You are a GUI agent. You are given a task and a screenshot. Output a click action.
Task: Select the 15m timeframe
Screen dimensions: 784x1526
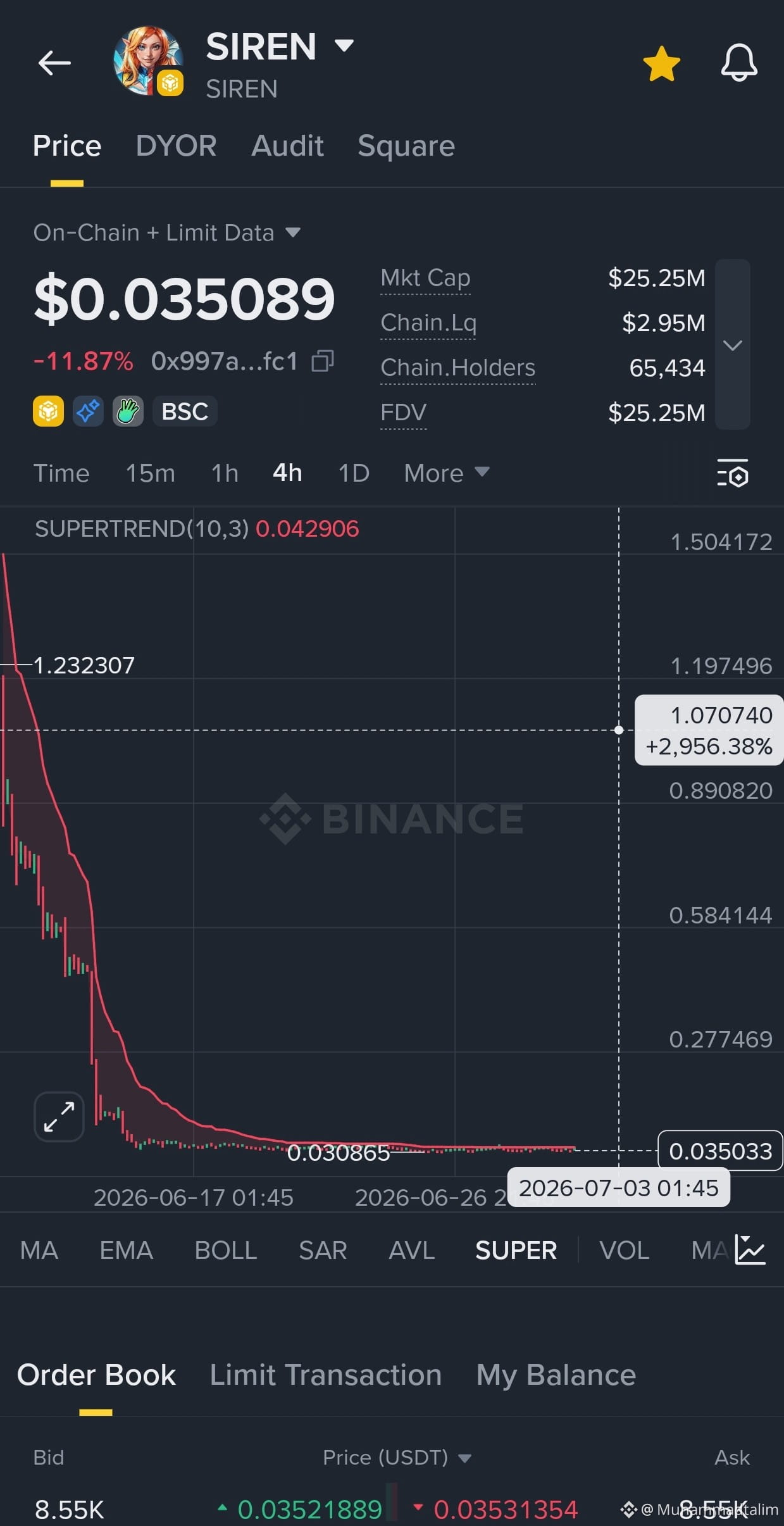(150, 473)
